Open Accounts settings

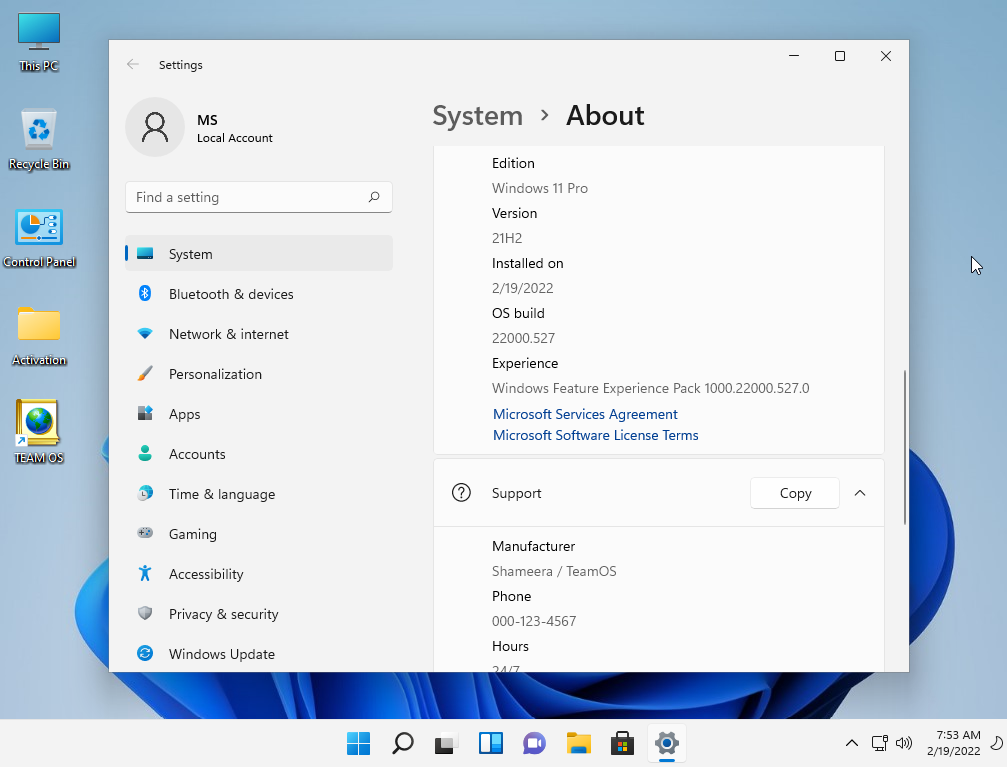coord(259,454)
